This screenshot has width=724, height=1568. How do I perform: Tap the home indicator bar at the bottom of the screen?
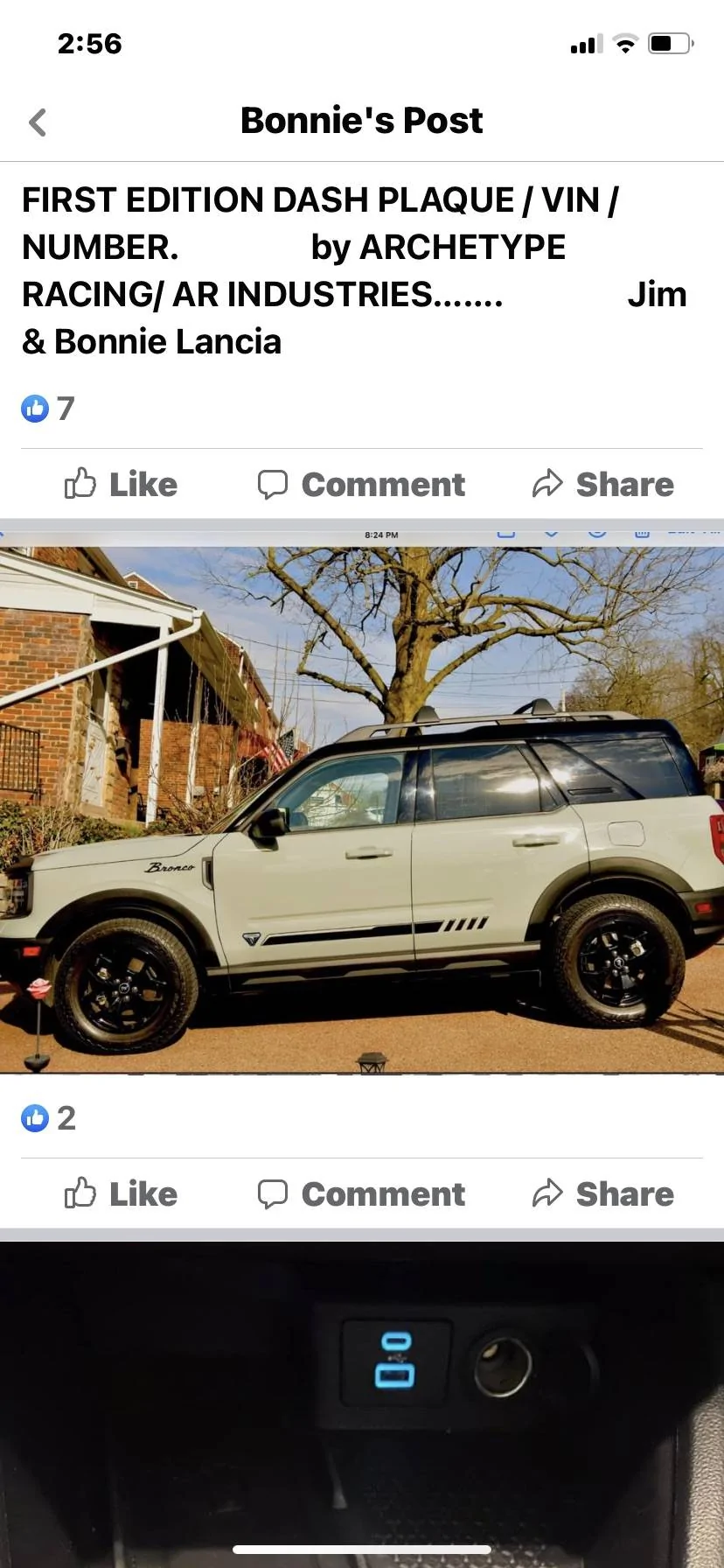(x=362, y=1550)
